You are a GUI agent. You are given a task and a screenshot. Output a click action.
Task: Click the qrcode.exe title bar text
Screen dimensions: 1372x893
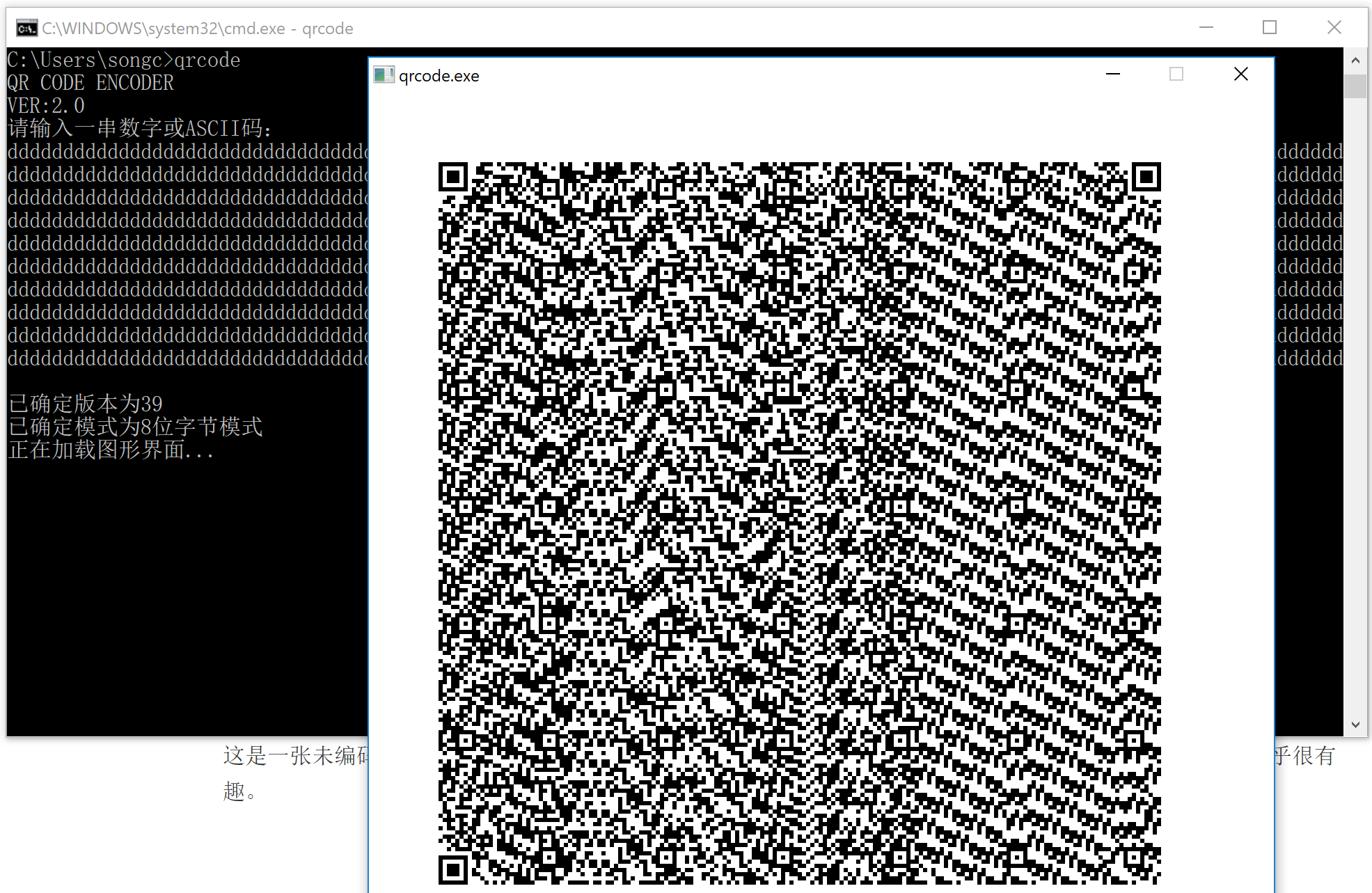[x=439, y=75]
